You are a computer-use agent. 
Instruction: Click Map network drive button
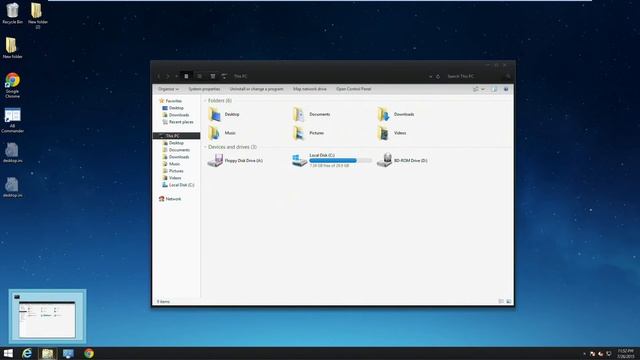(x=309, y=89)
